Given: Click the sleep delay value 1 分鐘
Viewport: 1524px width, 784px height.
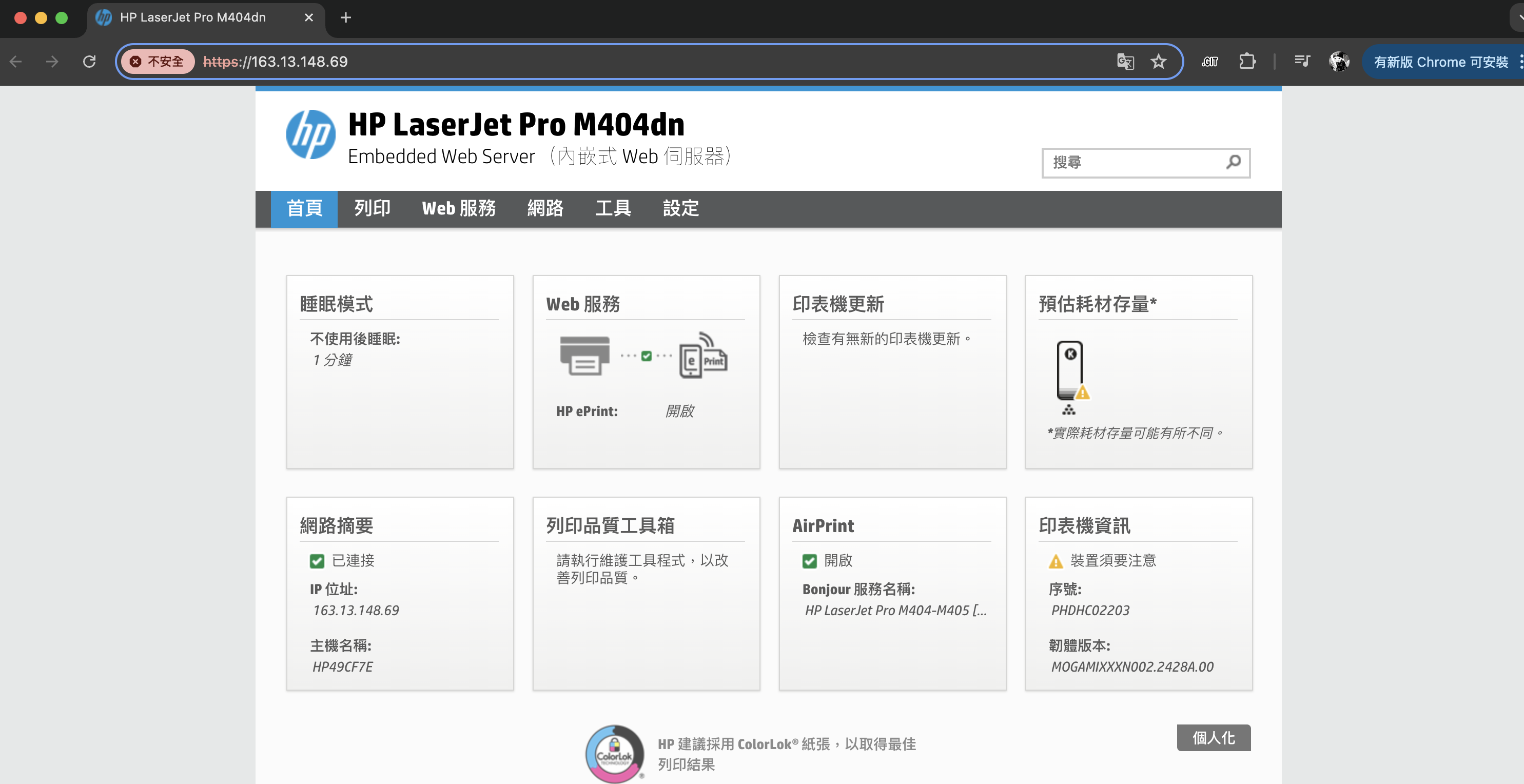Looking at the screenshot, I should tap(332, 360).
